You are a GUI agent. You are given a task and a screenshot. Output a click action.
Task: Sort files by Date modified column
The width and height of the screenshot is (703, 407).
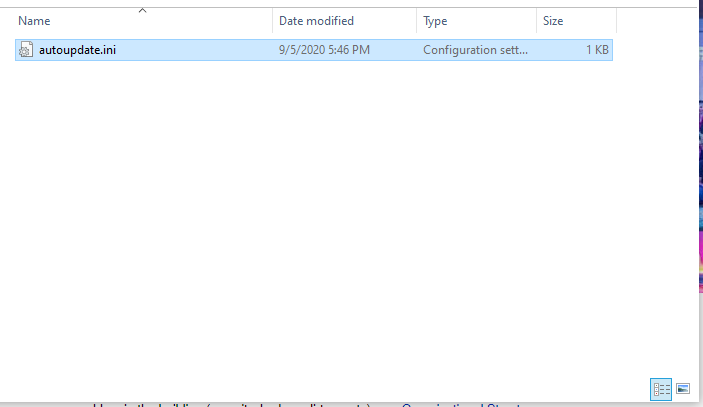pyautogui.click(x=316, y=21)
